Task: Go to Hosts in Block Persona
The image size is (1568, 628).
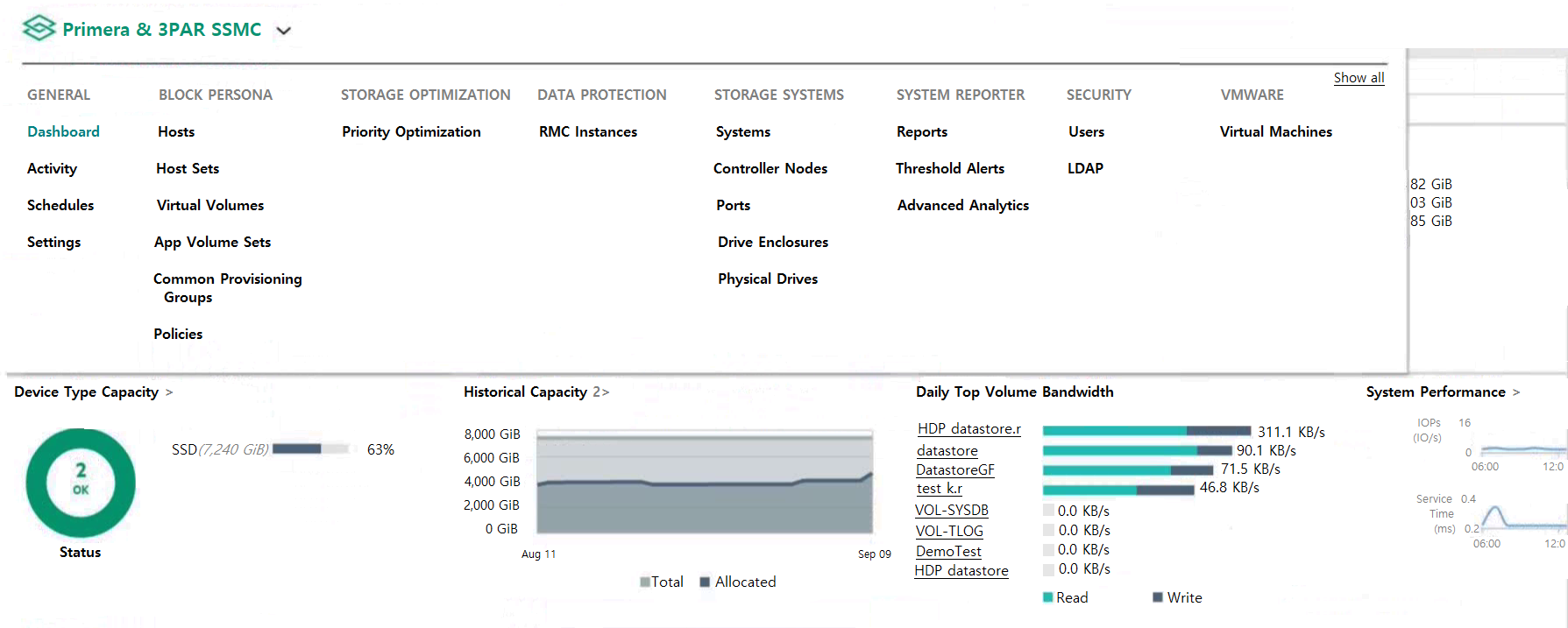Action: point(176,131)
